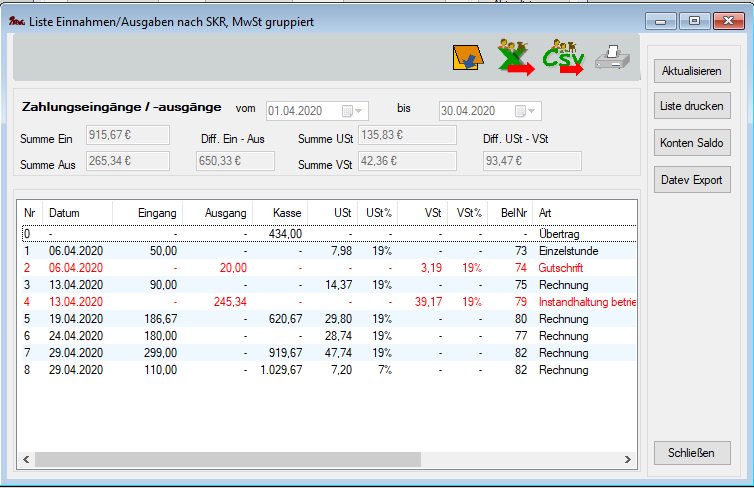This screenshot has width=754, height=488.
Task: Maximize the window
Action: pos(694,19)
